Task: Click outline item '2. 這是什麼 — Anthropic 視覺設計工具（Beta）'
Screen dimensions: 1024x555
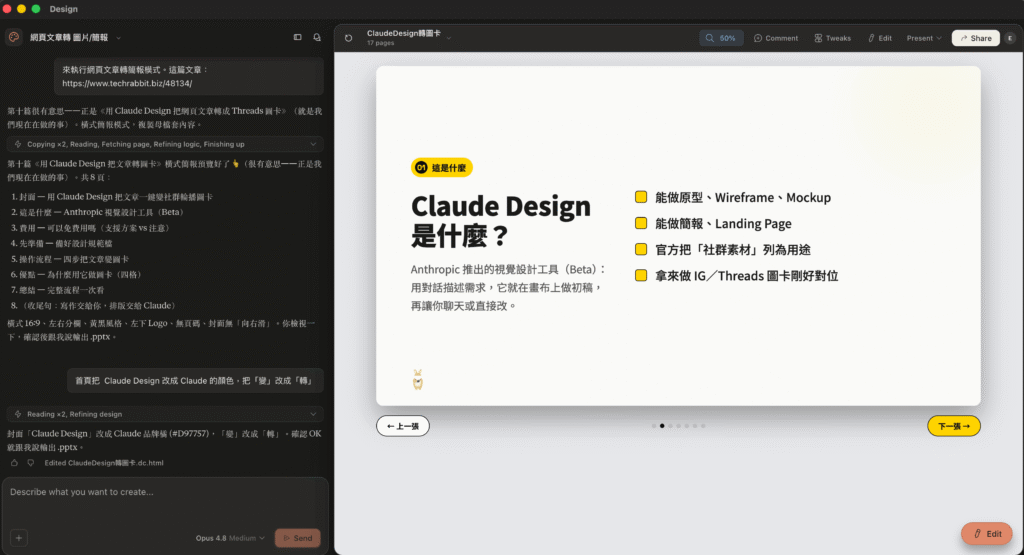Action: [98, 212]
